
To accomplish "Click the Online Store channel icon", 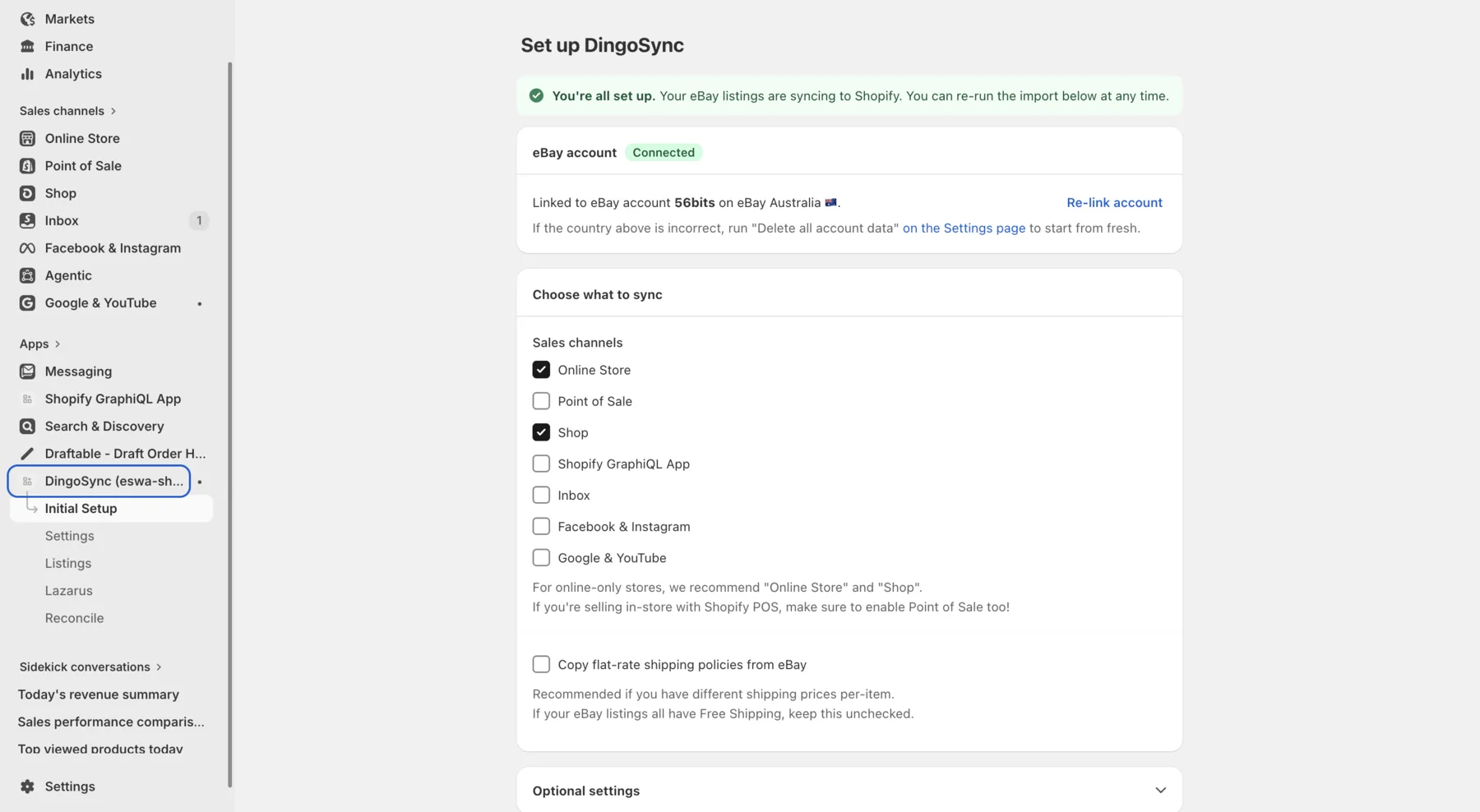I will point(27,138).
